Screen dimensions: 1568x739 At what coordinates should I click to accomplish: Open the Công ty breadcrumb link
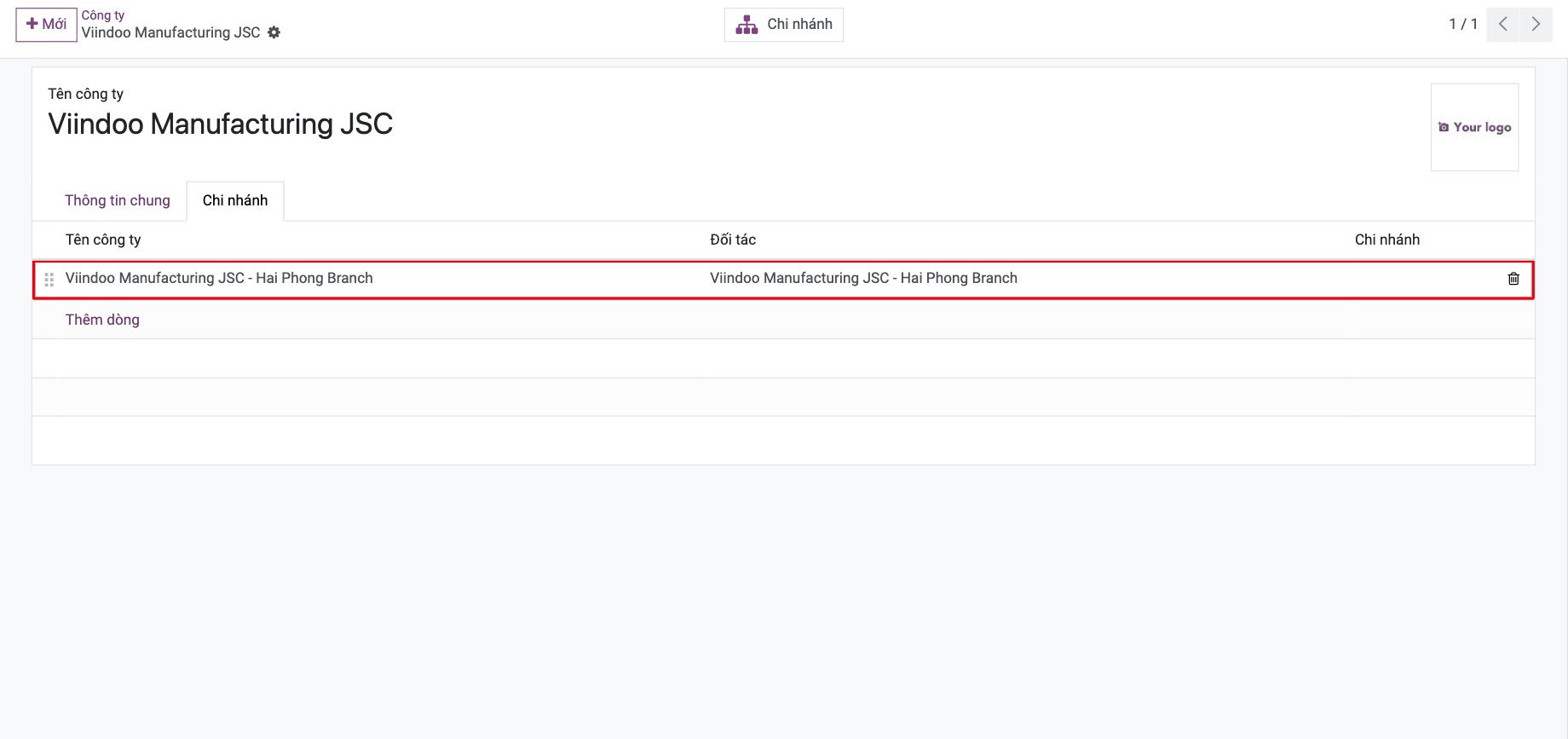click(x=103, y=14)
